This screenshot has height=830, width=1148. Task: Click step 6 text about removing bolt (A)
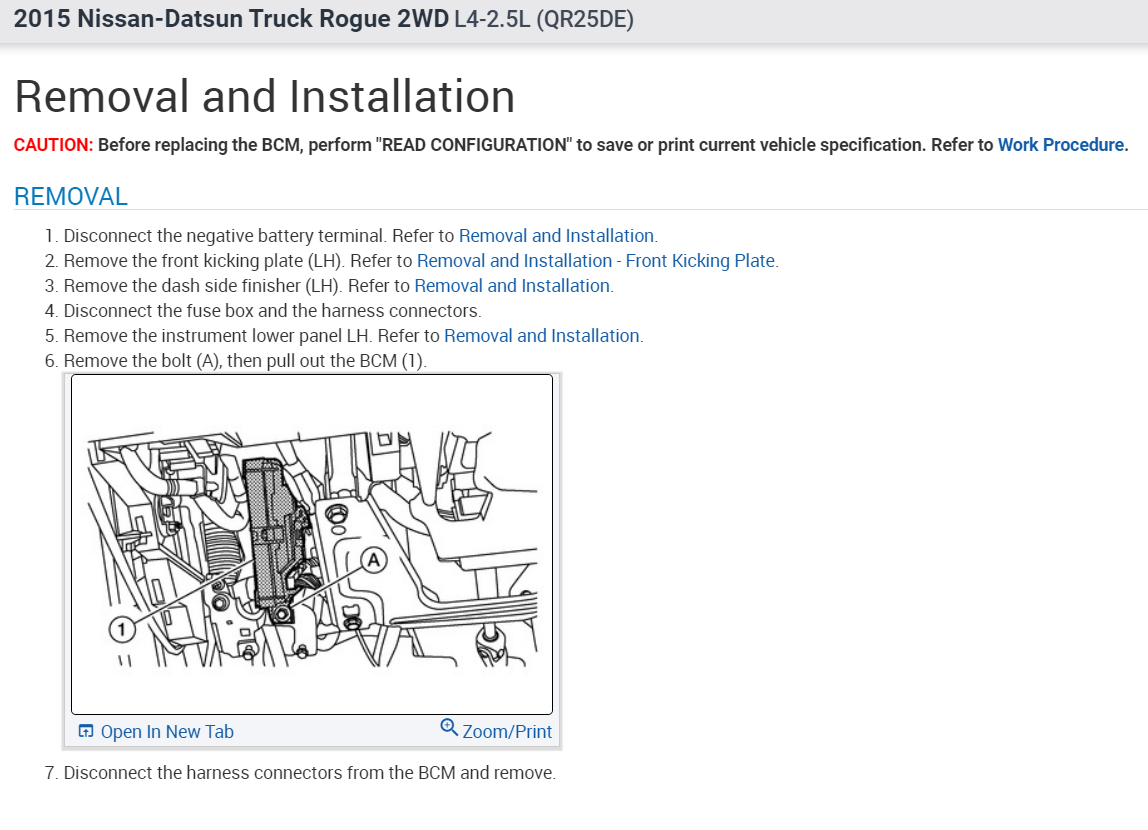[245, 360]
